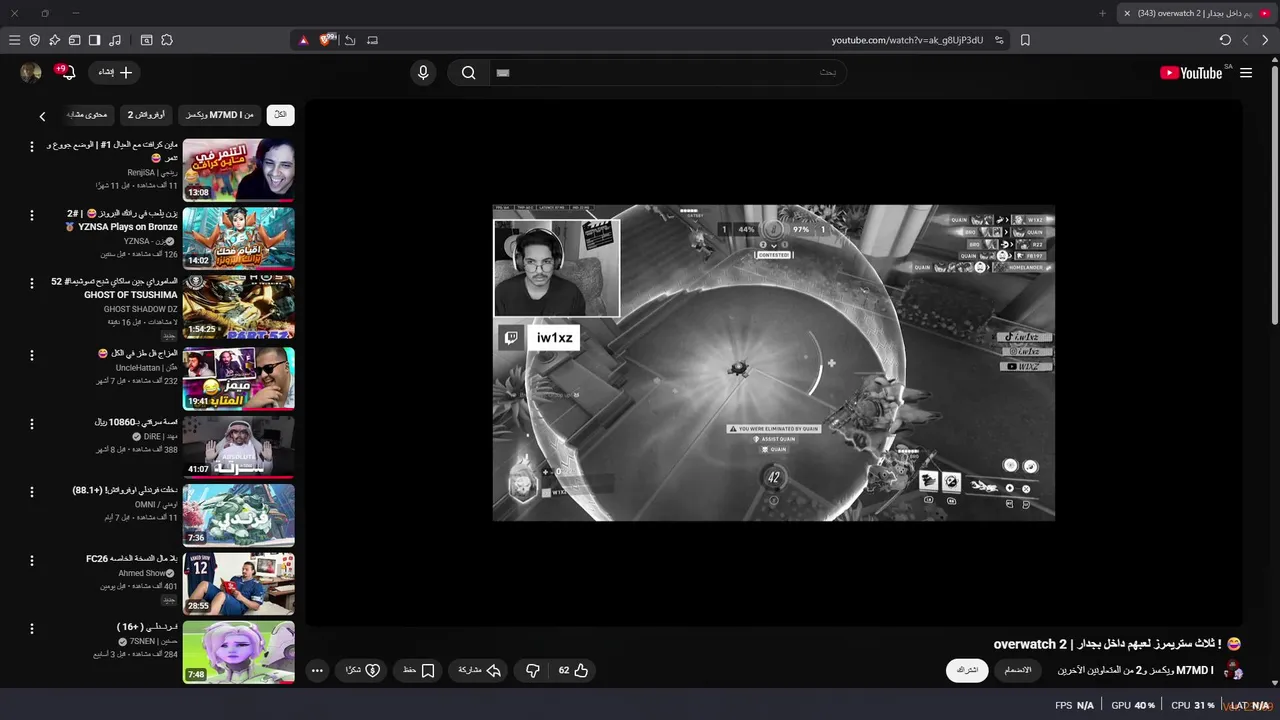Close the overwatch 2 YouTube tab
1280x720 pixels.
pos(1127,13)
